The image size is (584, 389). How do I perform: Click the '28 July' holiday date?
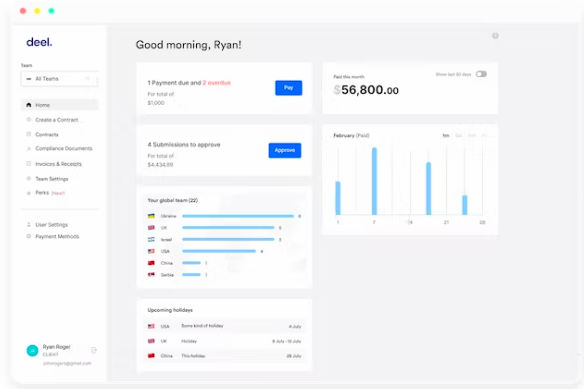pos(294,356)
